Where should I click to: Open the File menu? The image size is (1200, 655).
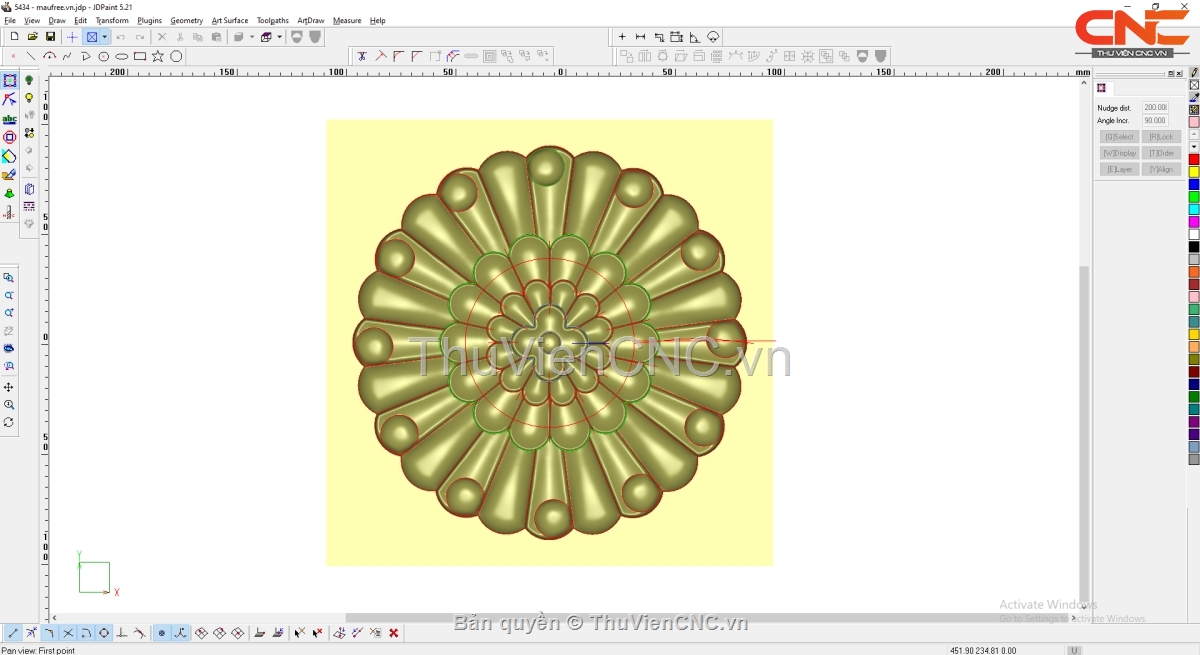(x=10, y=20)
